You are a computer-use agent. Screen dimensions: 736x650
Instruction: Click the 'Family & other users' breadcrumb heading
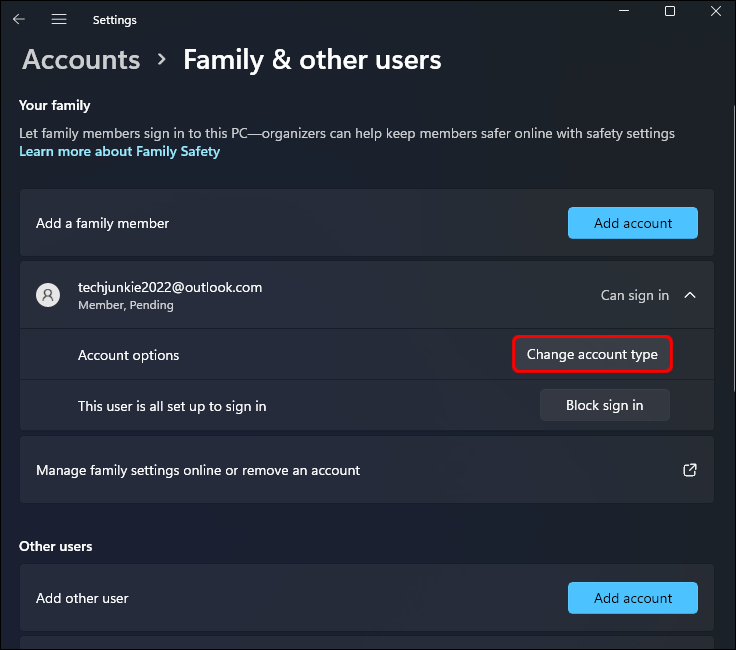click(312, 60)
